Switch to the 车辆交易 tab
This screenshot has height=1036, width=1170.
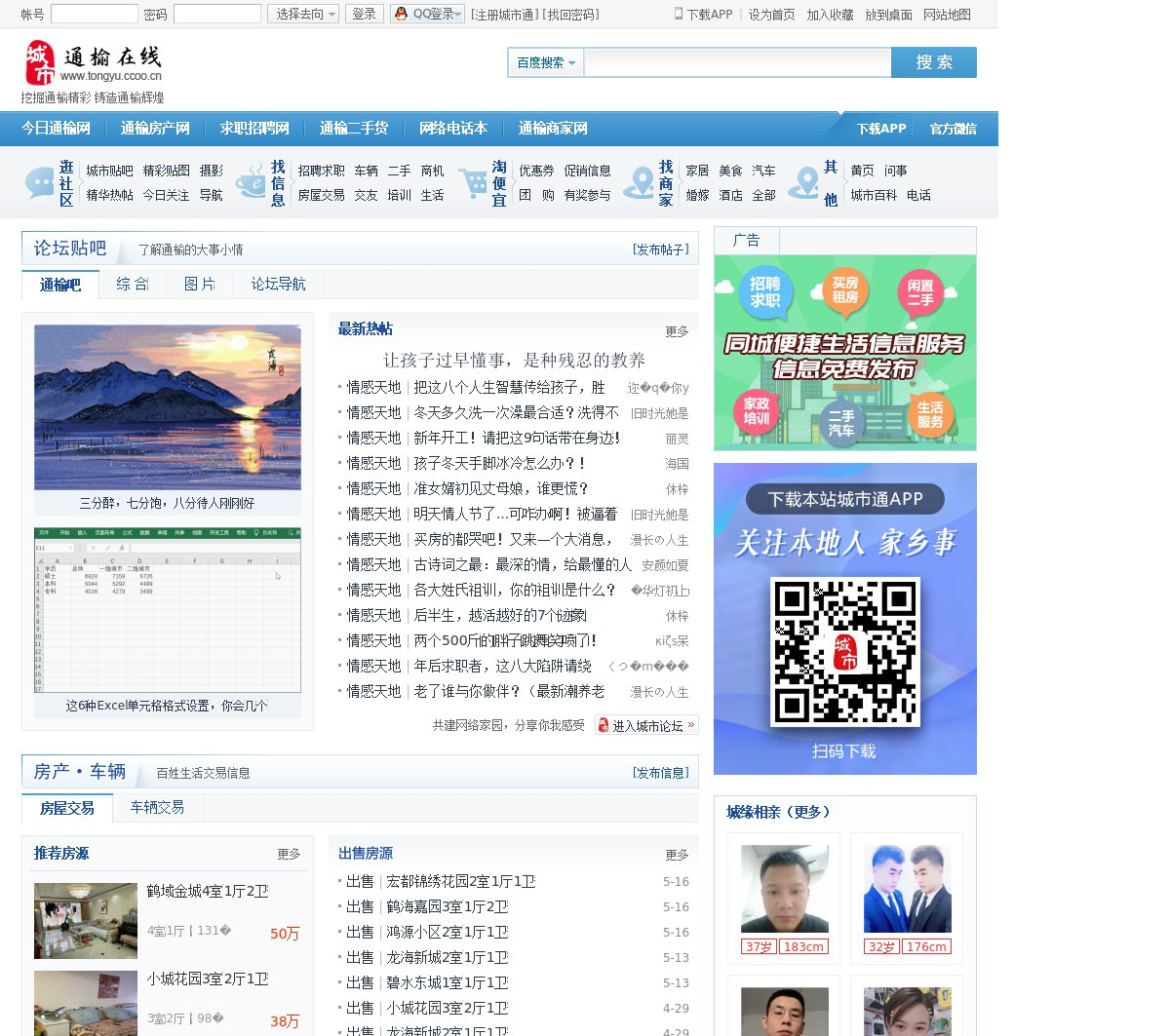(x=157, y=807)
